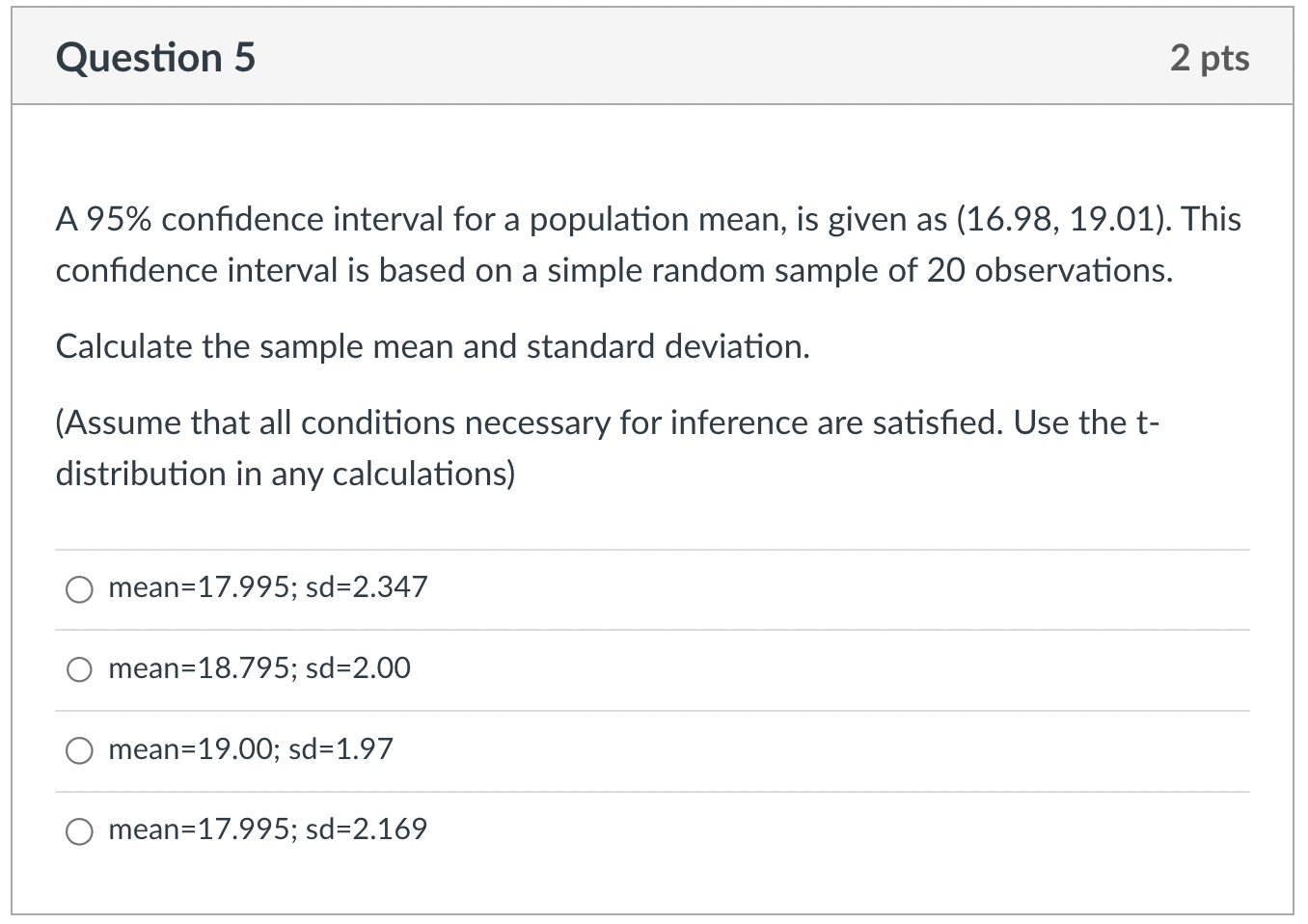Image resolution: width=1308 pixels, height=924 pixels.
Task: Select radio button for mean=18.795; sd=2.00
Action: 79,669
